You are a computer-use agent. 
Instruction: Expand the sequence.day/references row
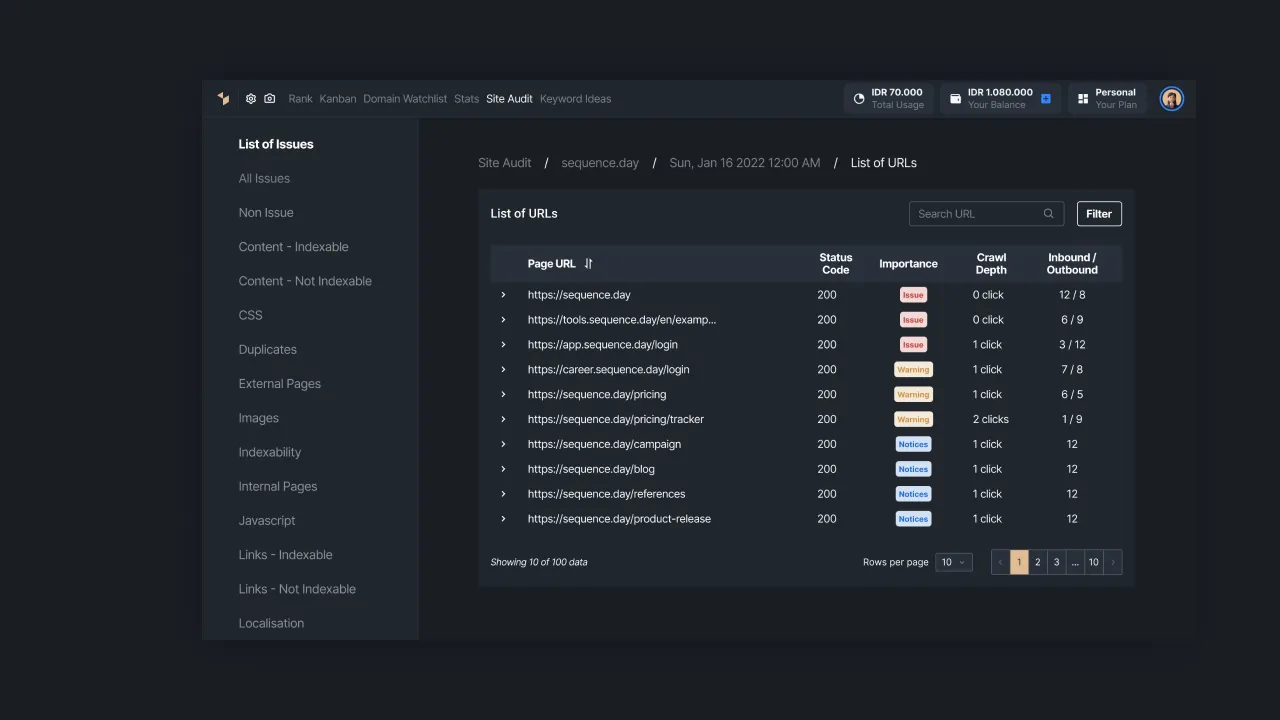click(503, 494)
